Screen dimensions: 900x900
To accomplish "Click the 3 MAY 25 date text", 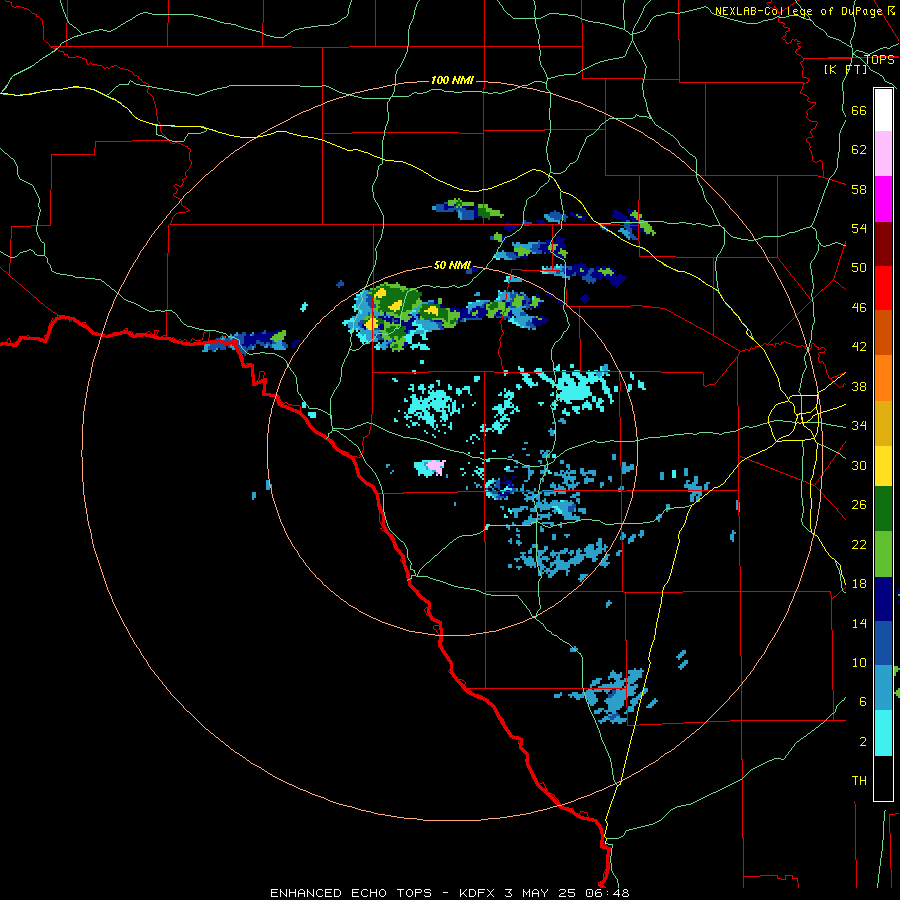I will pyautogui.click(x=540, y=893).
